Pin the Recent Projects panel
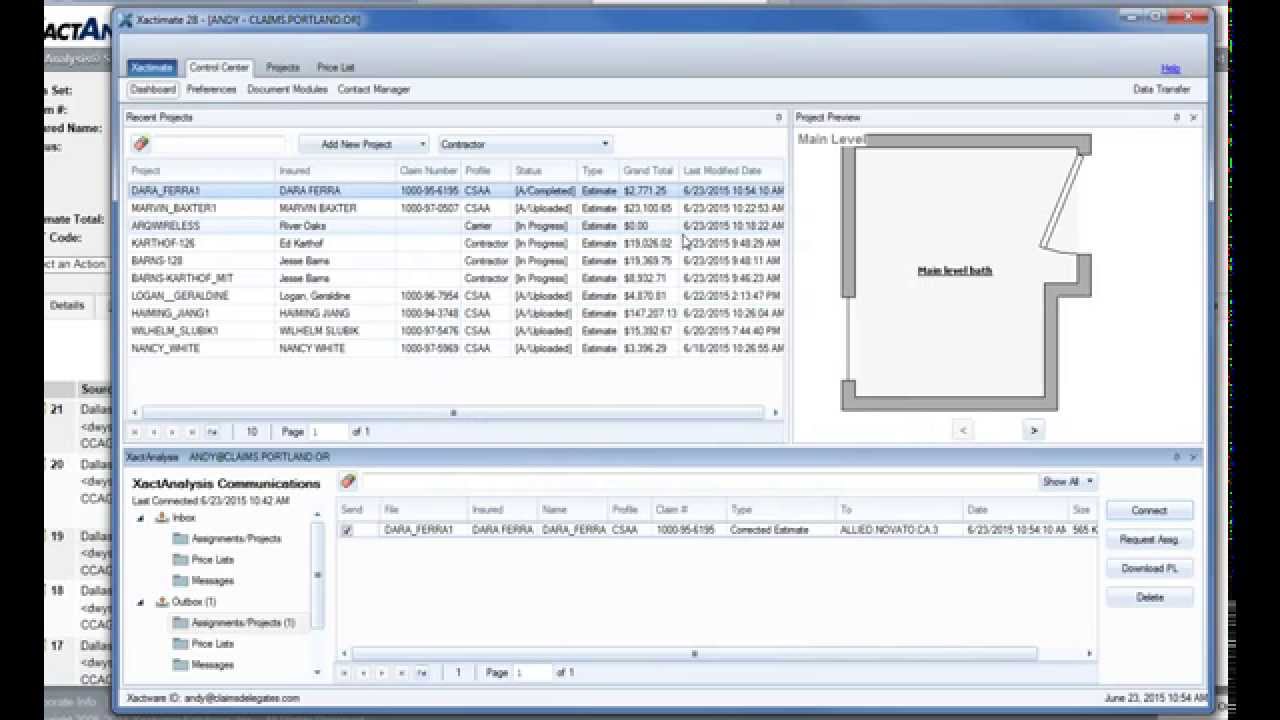The width and height of the screenshot is (1280, 720). pos(778,117)
